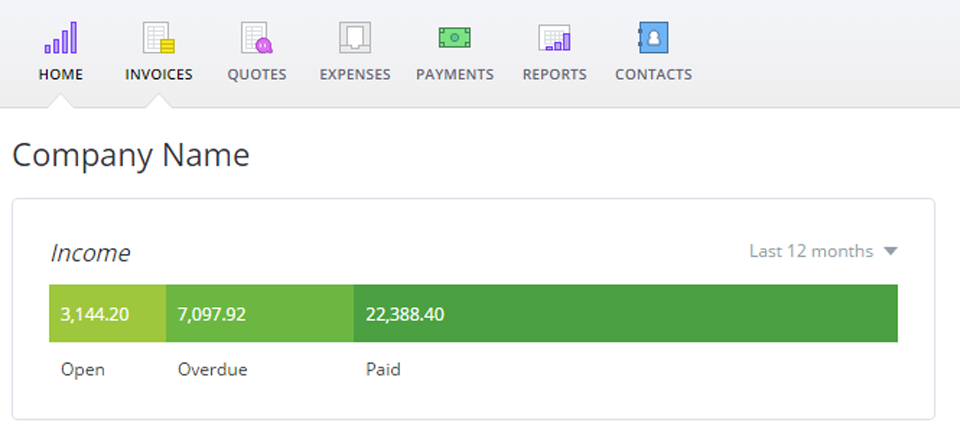Go to the HOME tab label
Screen dimensions: 960x439
pyautogui.click(x=61, y=75)
